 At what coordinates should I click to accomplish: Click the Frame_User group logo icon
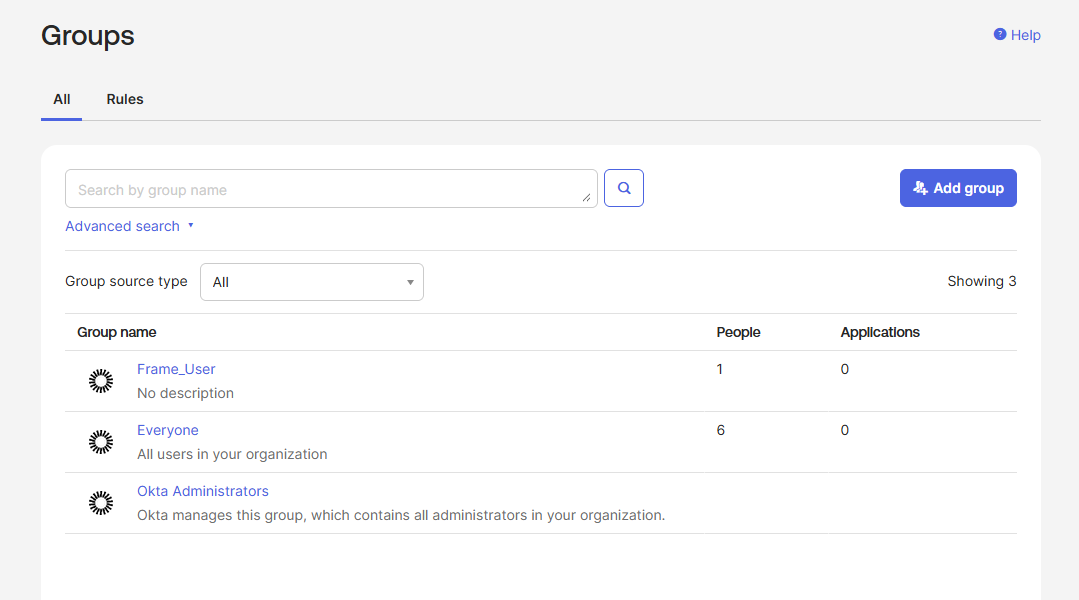click(101, 381)
